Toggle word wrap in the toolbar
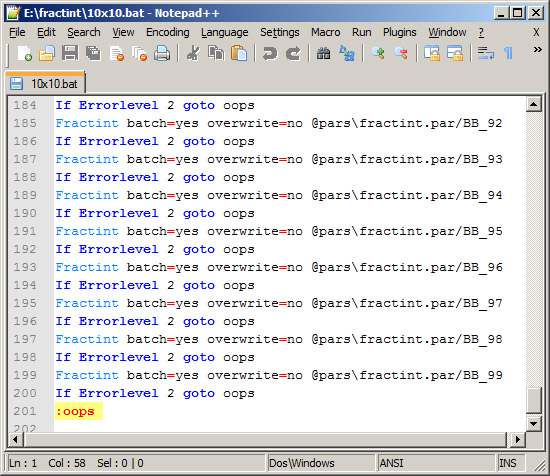Viewport: 550px width, 476px height. [x=486, y=54]
